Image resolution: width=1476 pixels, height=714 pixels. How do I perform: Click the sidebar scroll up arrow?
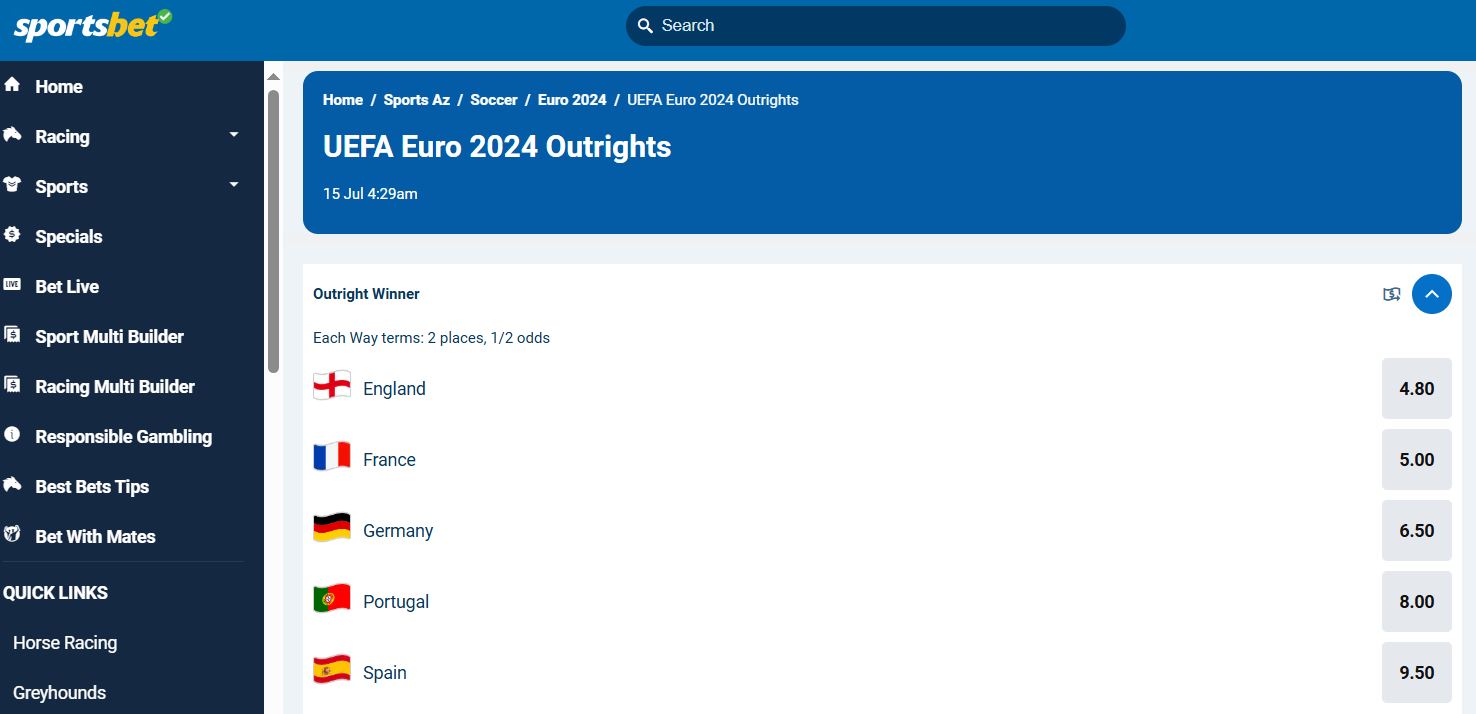pos(273,78)
